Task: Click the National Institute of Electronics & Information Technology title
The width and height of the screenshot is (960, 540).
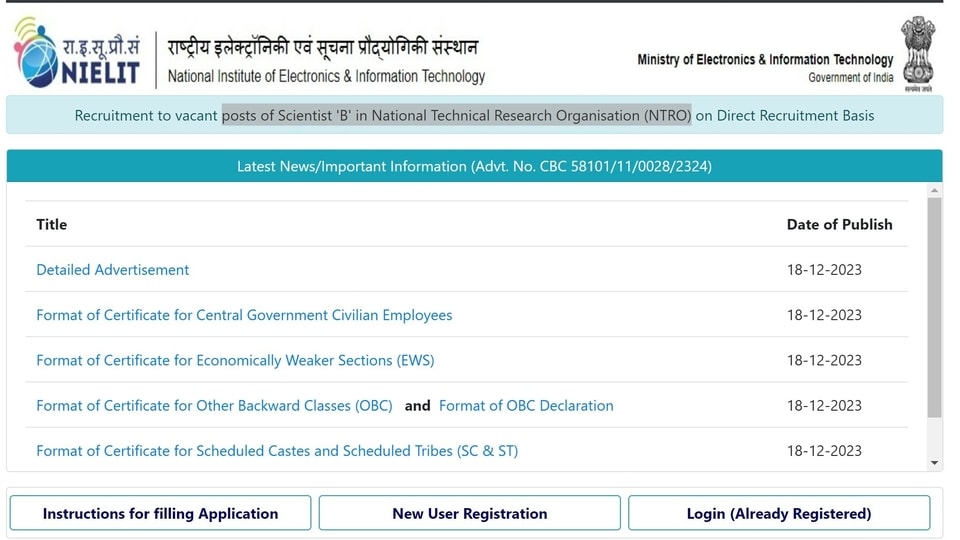Action: click(x=326, y=76)
